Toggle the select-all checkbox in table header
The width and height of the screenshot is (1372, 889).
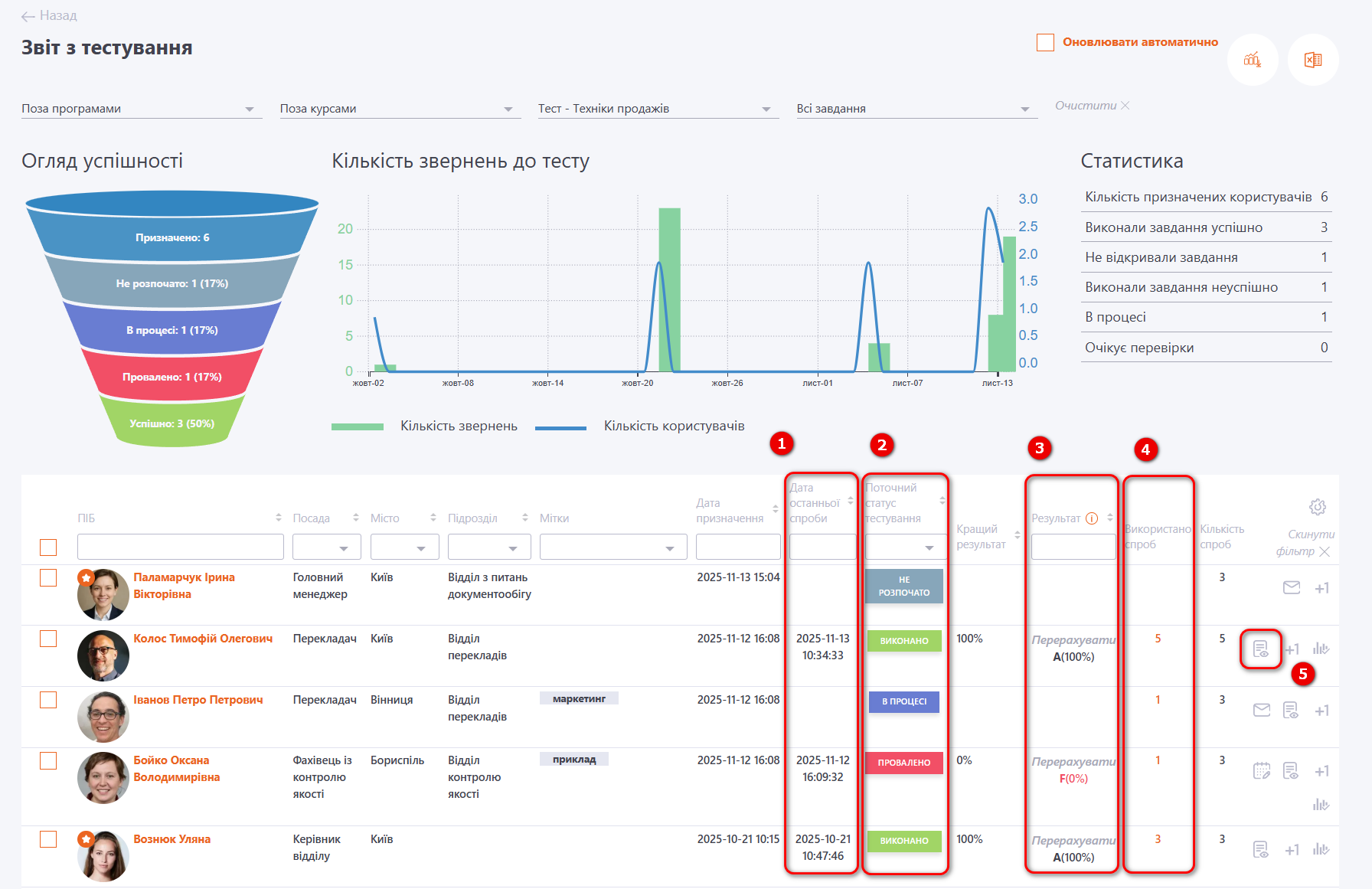[x=48, y=547]
